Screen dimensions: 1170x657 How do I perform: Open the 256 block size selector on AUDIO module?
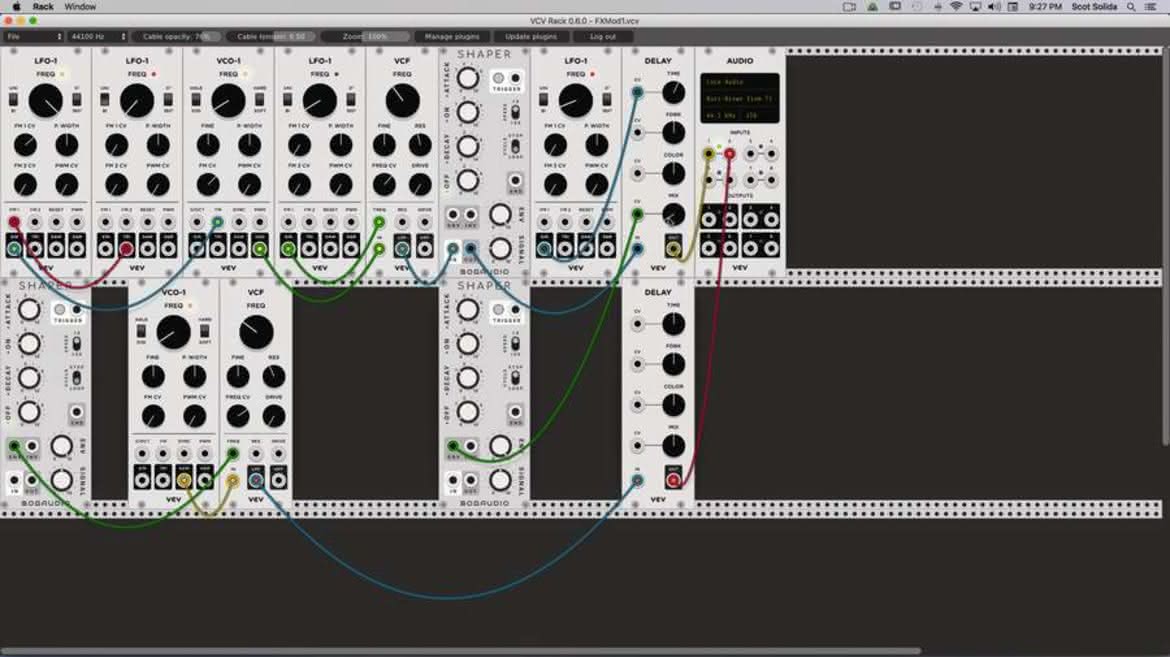[x=757, y=116]
